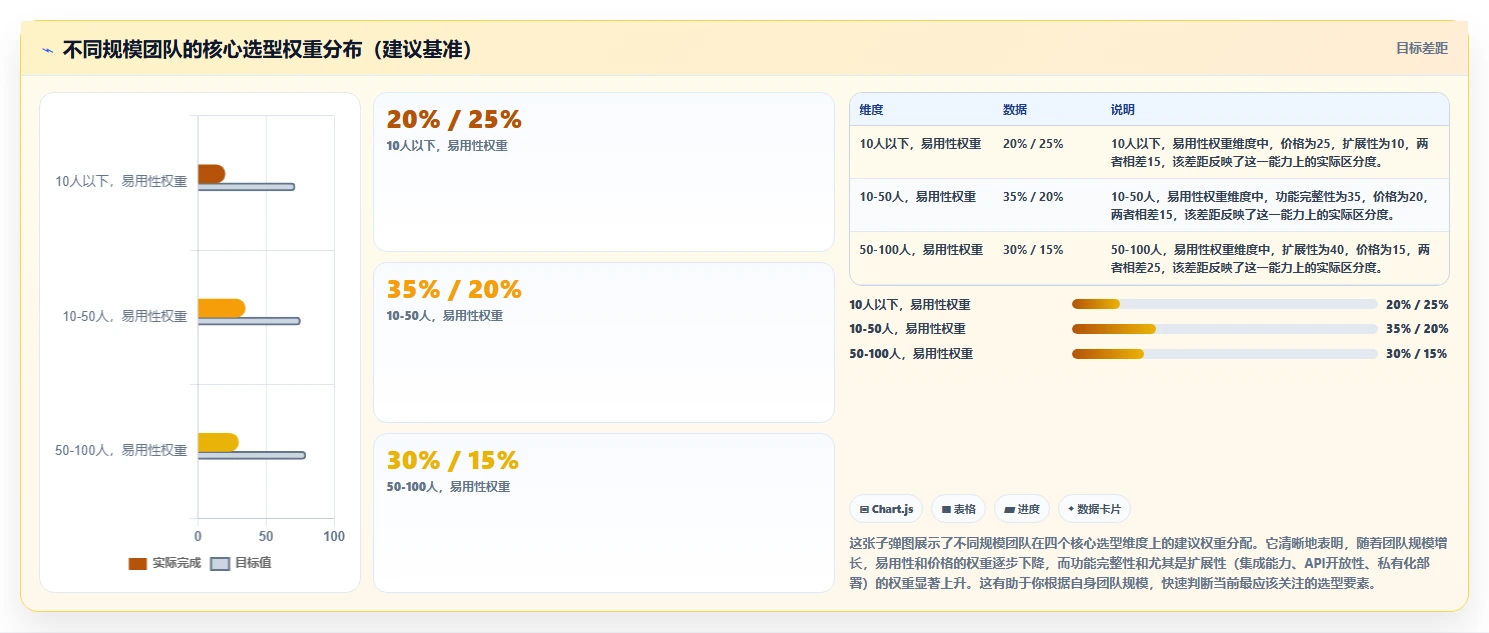Click the 30% / 15% data card
This screenshot has height=633, width=1489.
604,513
